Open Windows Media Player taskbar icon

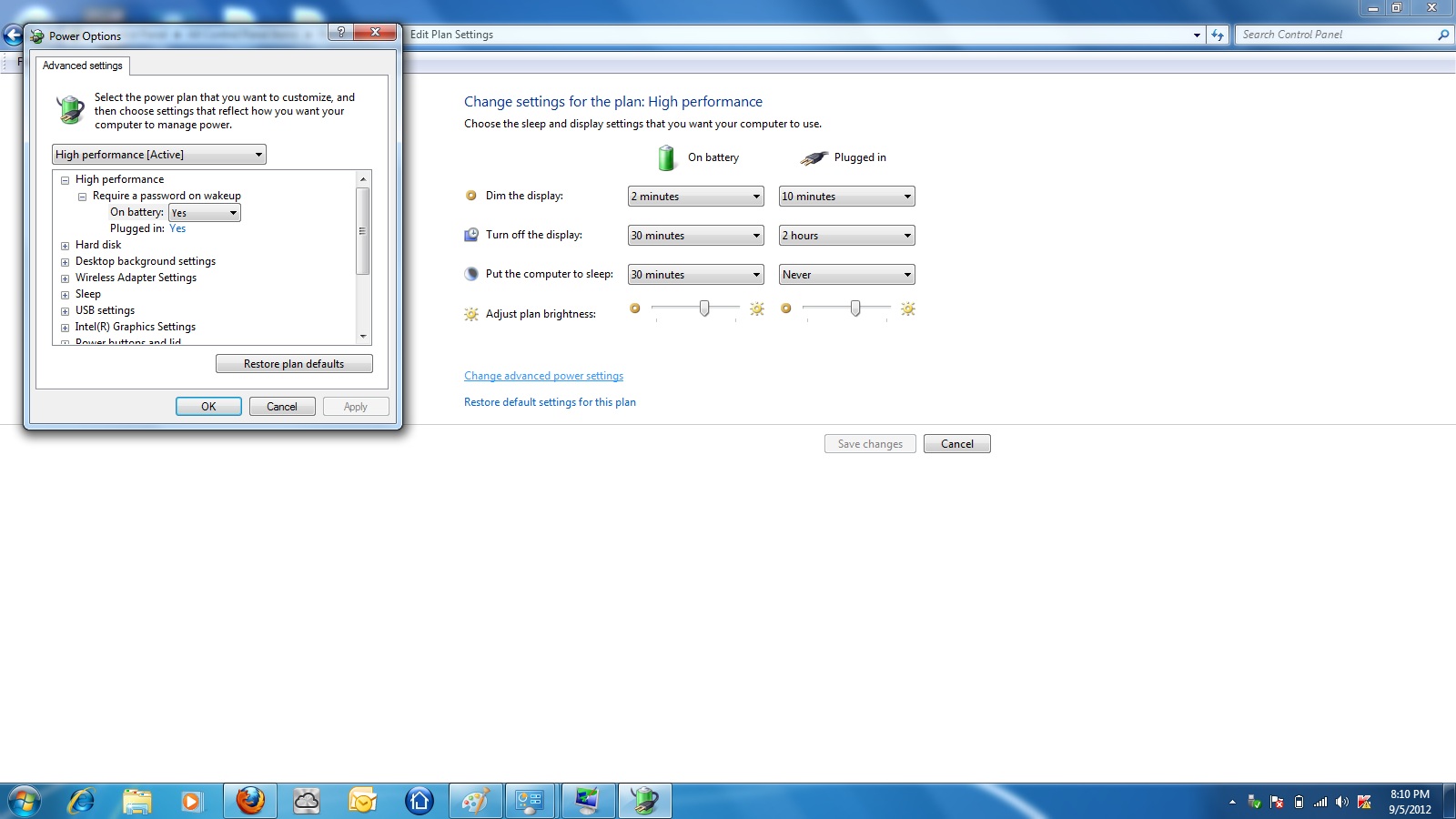point(191,802)
